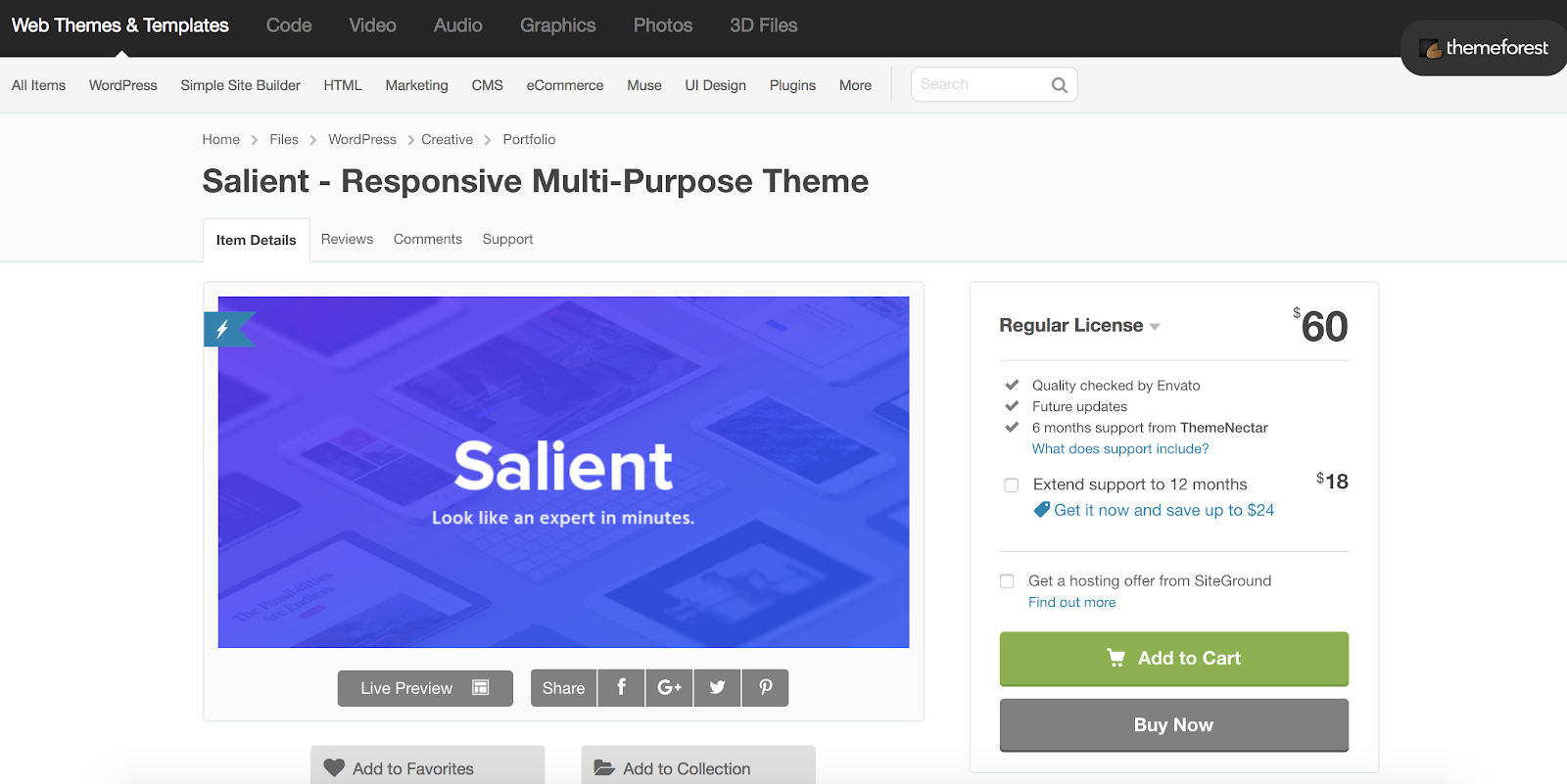This screenshot has width=1567, height=784.
Task: Click the price tag savings icon
Action: pos(1042,510)
